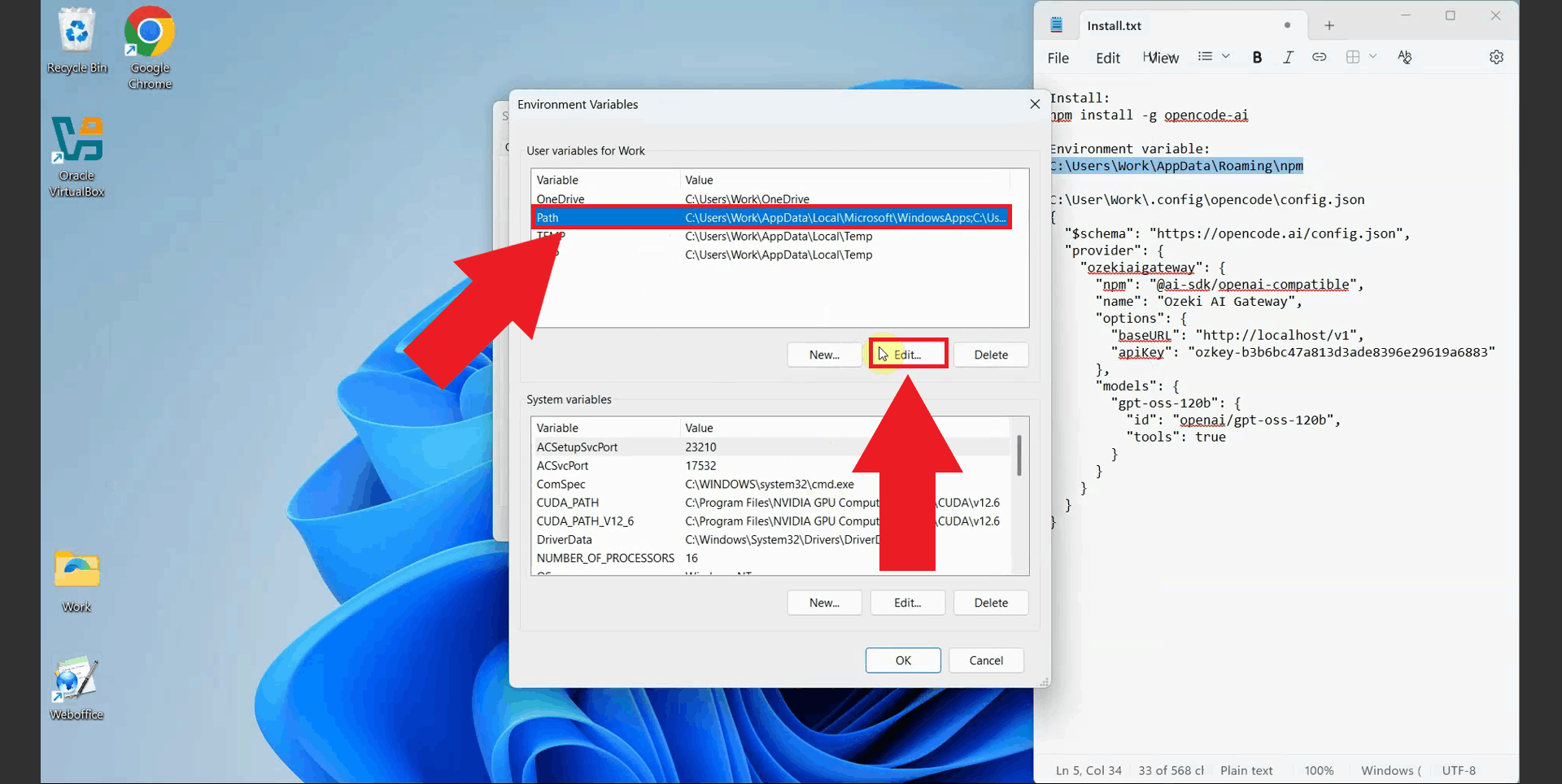Expand the table dropdown arrow
The height and width of the screenshot is (784, 1562).
1373,56
